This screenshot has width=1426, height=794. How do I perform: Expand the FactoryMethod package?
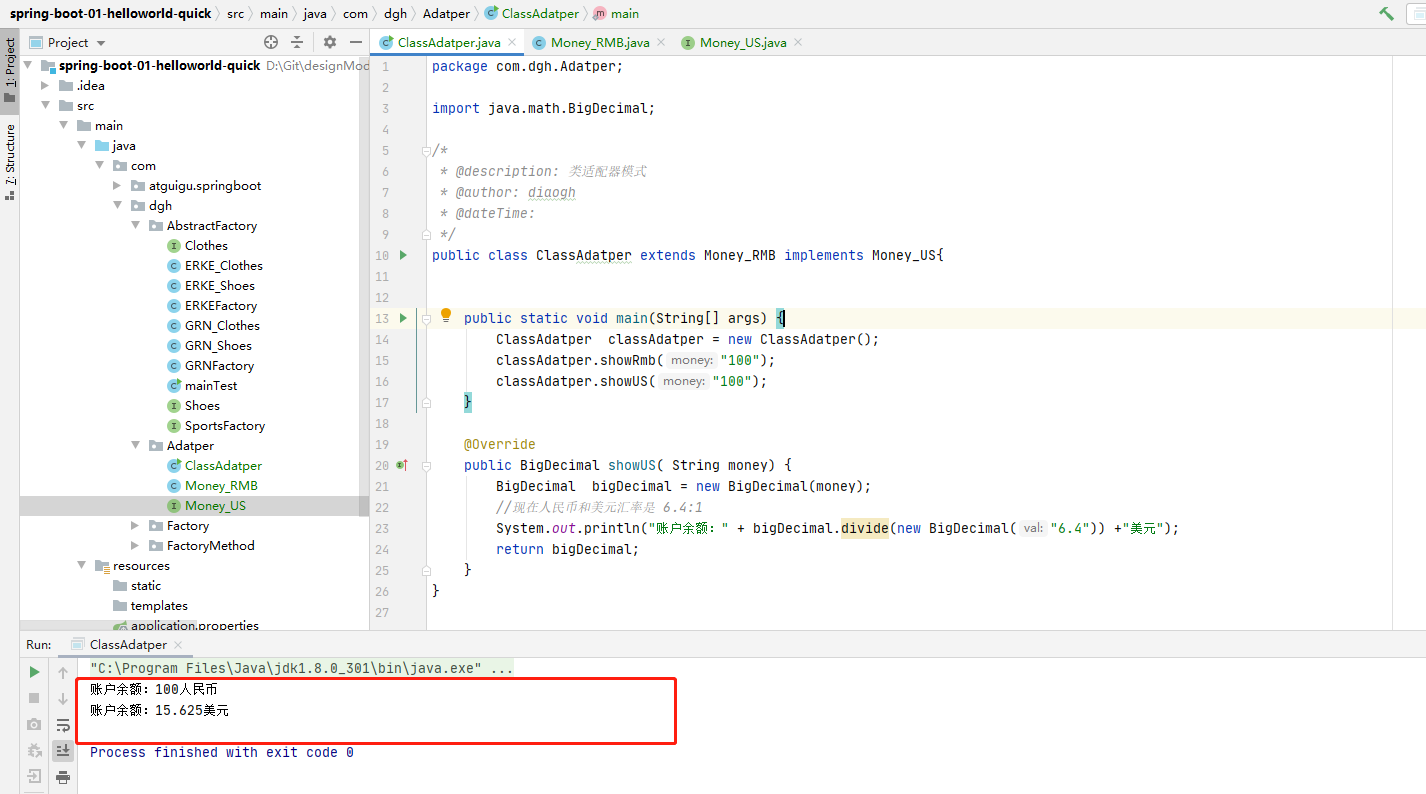point(135,546)
